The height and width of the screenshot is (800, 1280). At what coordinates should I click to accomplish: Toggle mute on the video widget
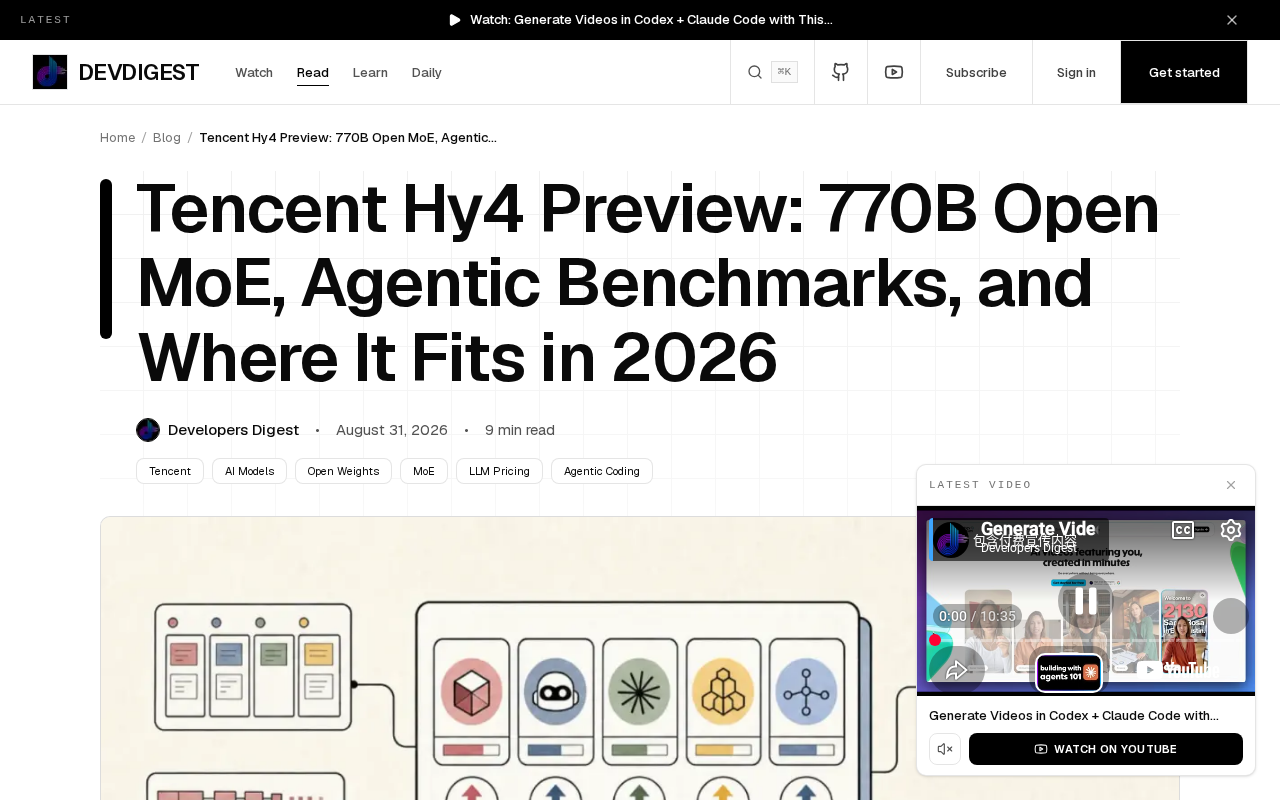(945, 749)
